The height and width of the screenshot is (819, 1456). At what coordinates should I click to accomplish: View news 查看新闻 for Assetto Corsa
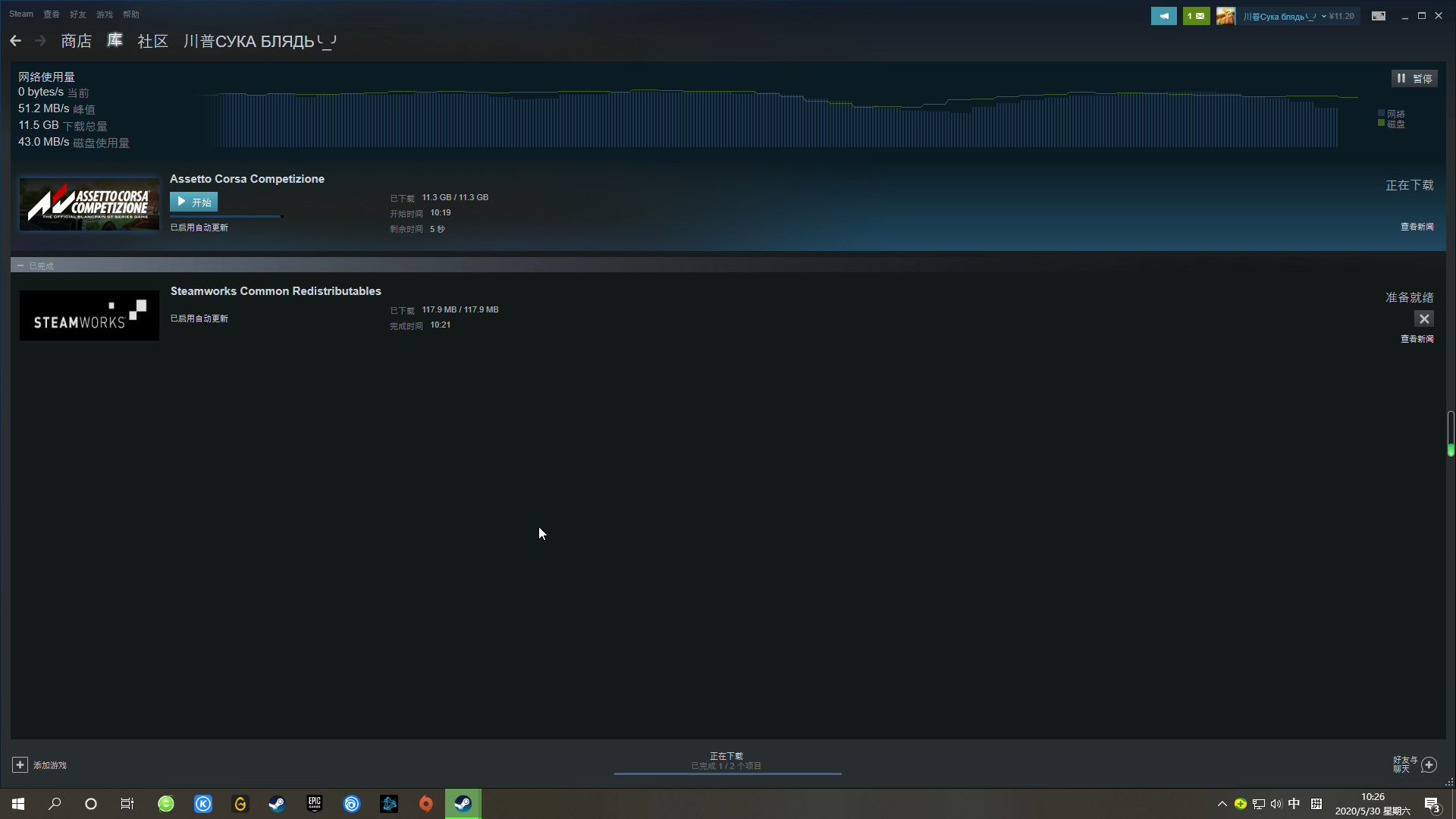click(1417, 227)
